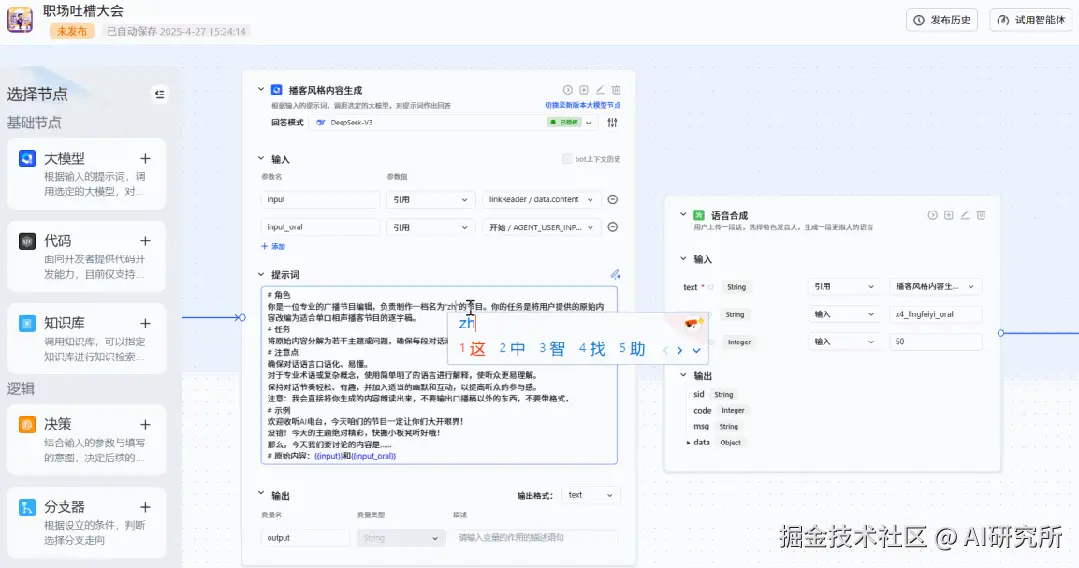
Task: Rename the 语音合成 node with pencil icon
Action: pos(965,215)
